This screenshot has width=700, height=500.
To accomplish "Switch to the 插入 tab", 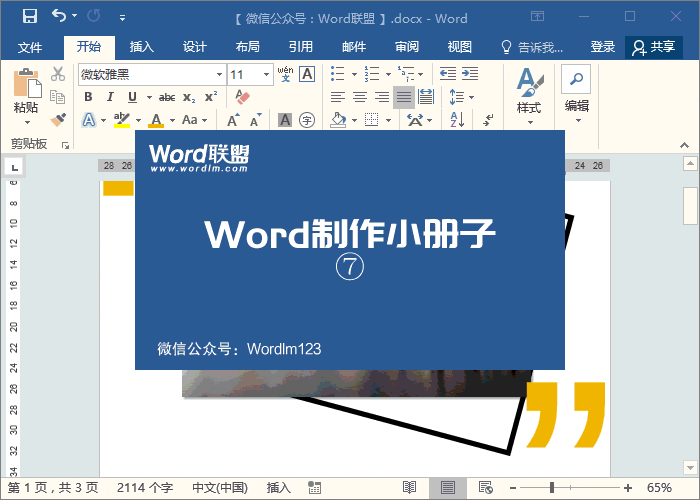I will pyautogui.click(x=142, y=47).
